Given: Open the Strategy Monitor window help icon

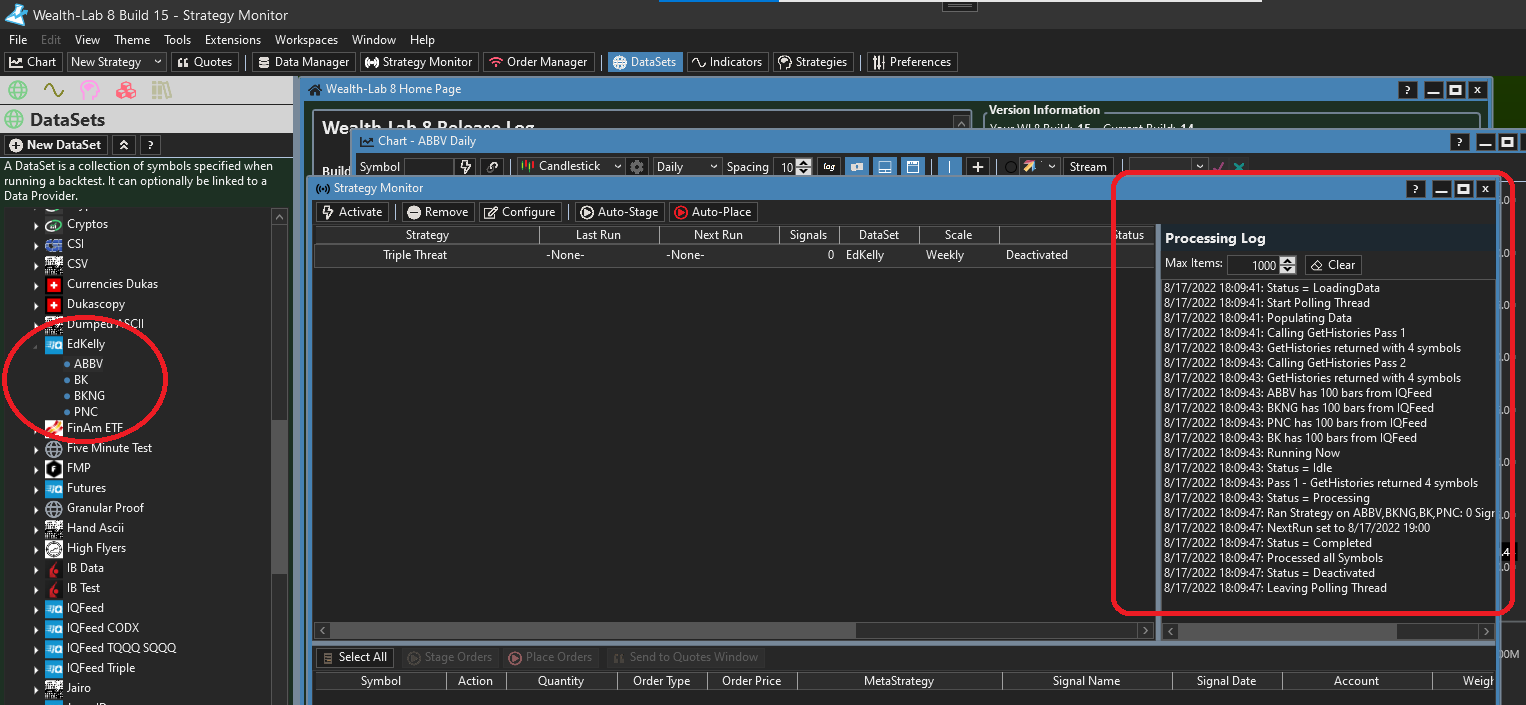Looking at the screenshot, I should [1415, 189].
